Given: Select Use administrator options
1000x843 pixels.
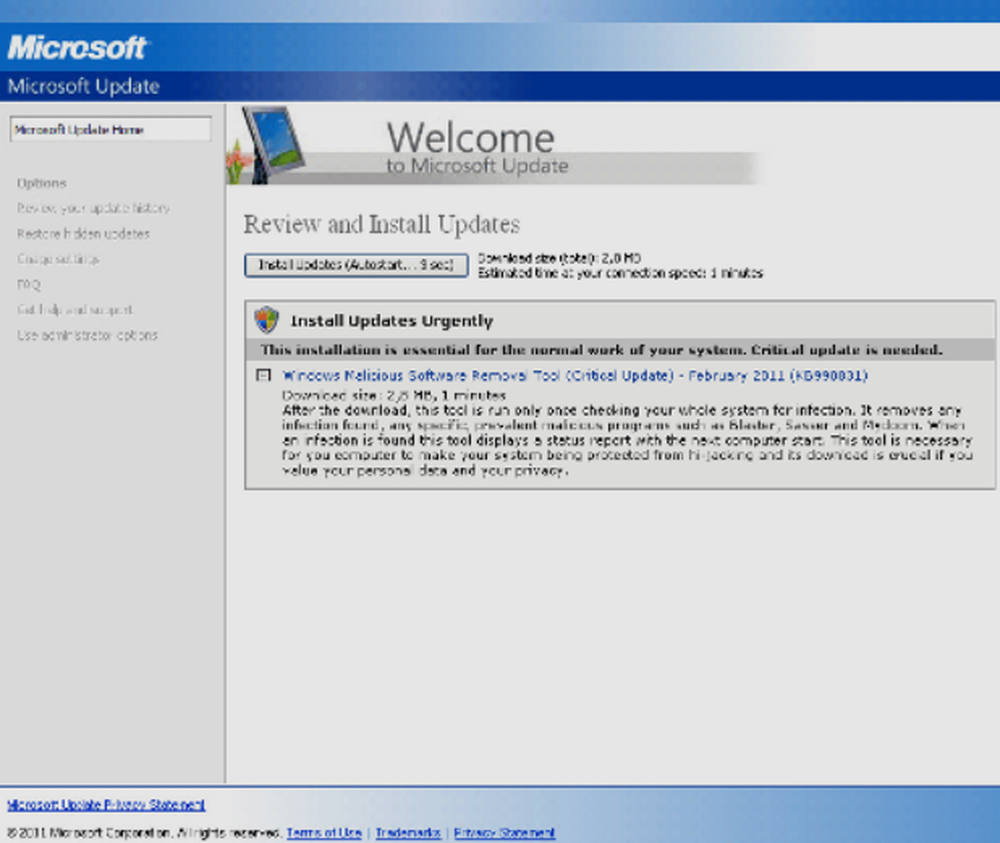Looking at the screenshot, I should click(87, 336).
